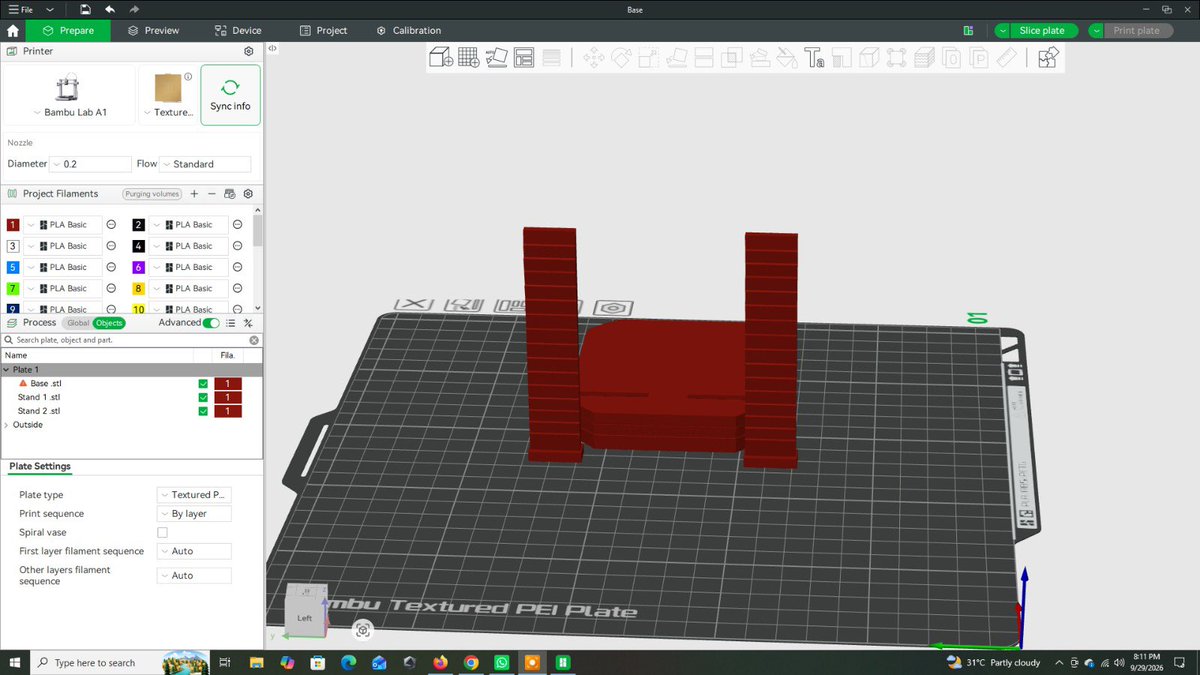Click filament 8 yellow color swatch
Image resolution: width=1200 pixels, height=675 pixels.
[x=139, y=288]
